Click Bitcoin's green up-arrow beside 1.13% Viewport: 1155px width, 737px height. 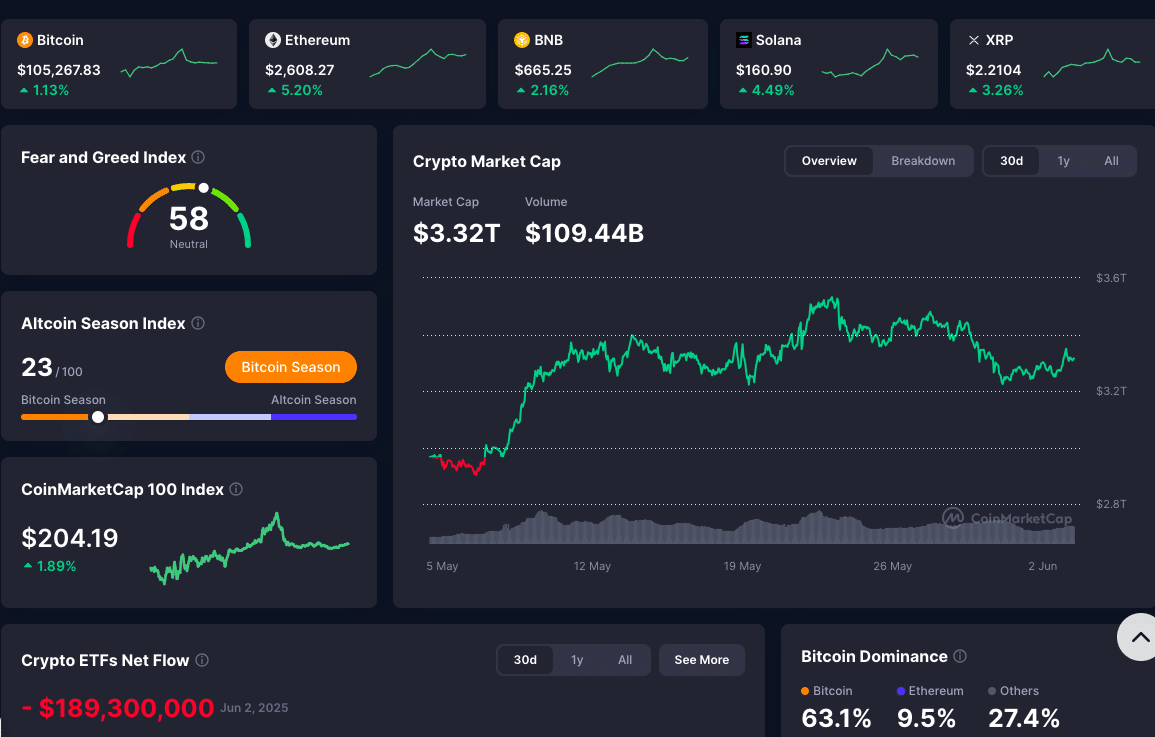(x=24, y=90)
